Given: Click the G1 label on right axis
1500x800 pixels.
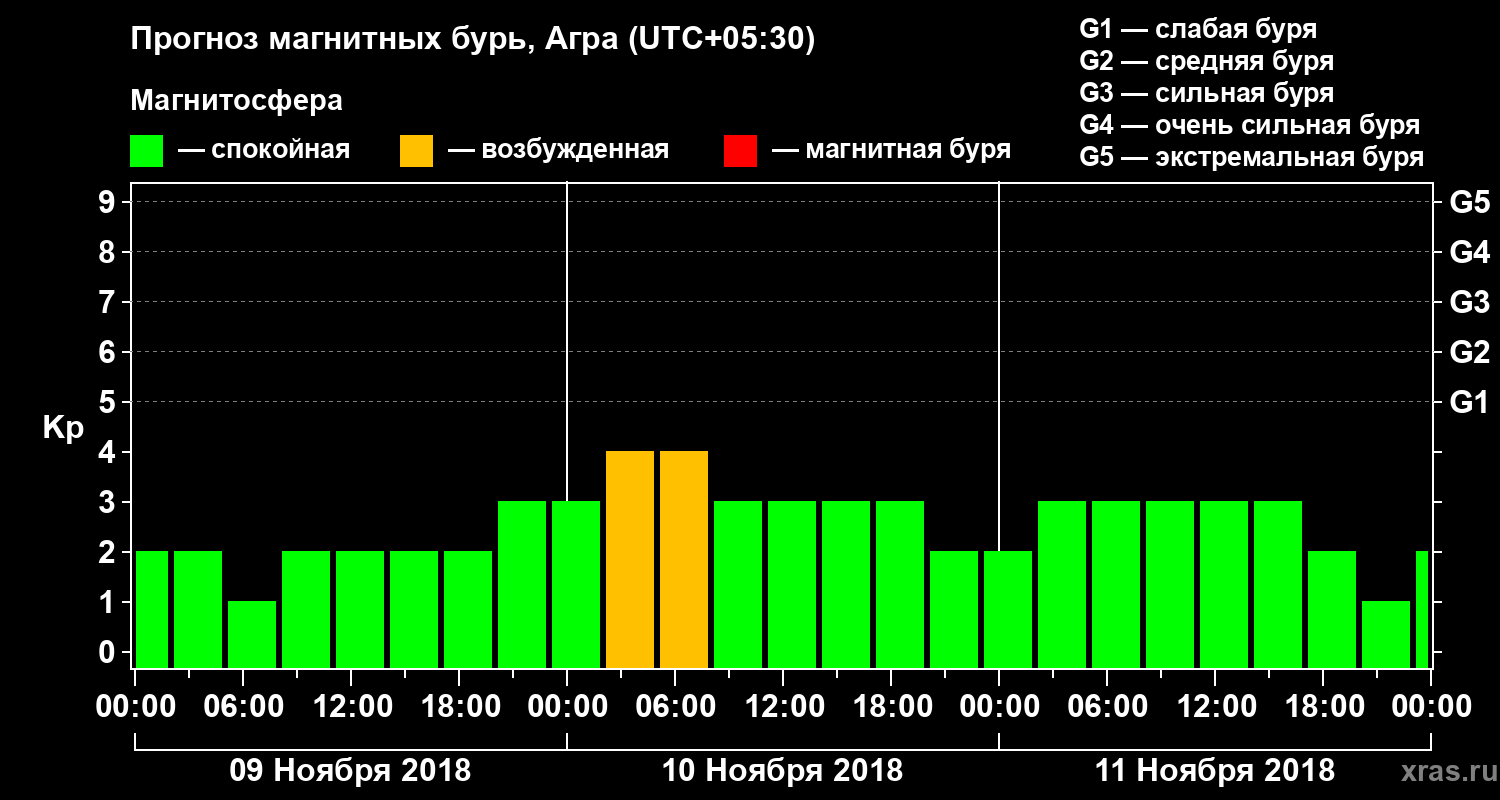Looking at the screenshot, I should 1470,402.
